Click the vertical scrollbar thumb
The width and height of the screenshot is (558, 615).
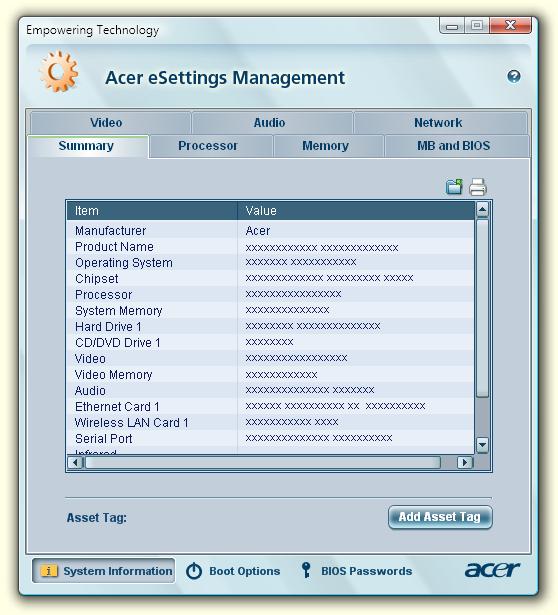pos(482,308)
